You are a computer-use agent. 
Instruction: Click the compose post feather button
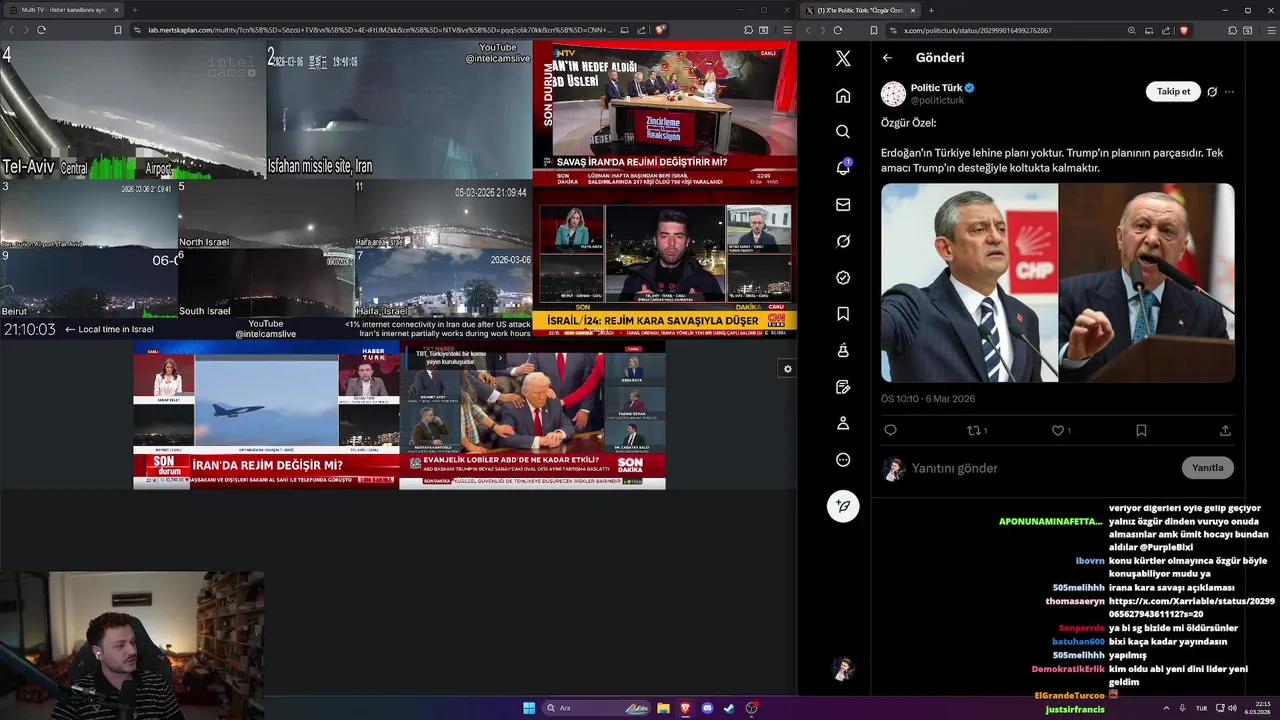pos(843,506)
